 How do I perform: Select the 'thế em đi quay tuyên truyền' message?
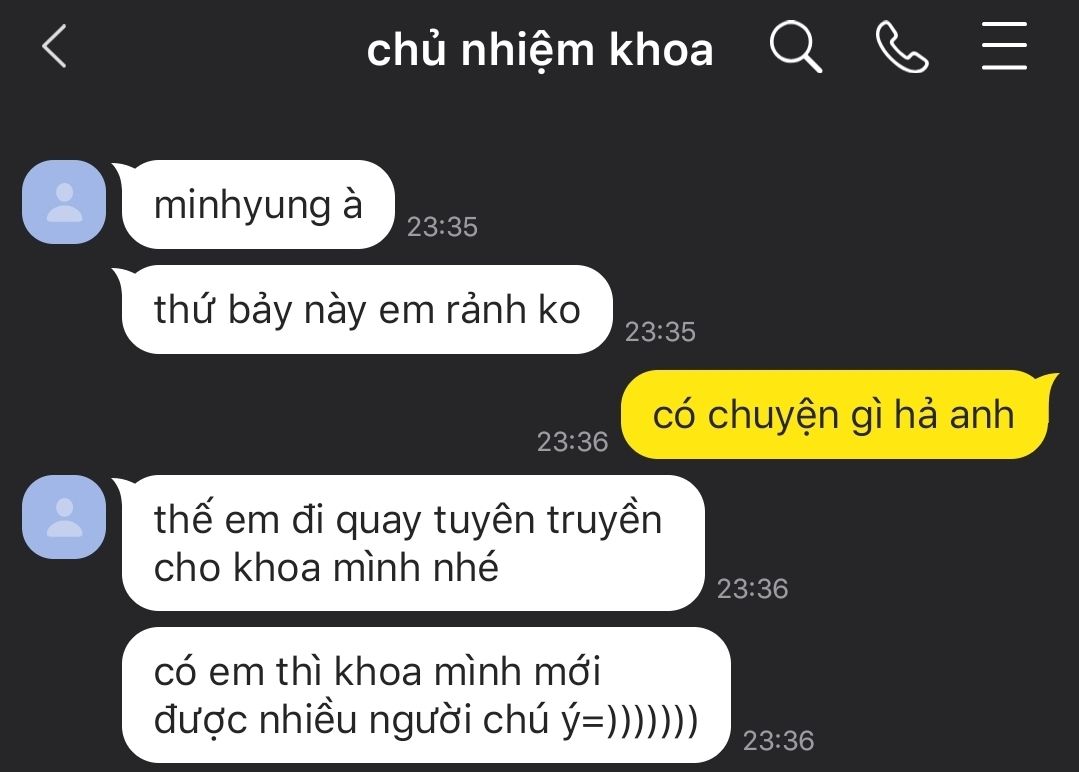tap(413, 543)
